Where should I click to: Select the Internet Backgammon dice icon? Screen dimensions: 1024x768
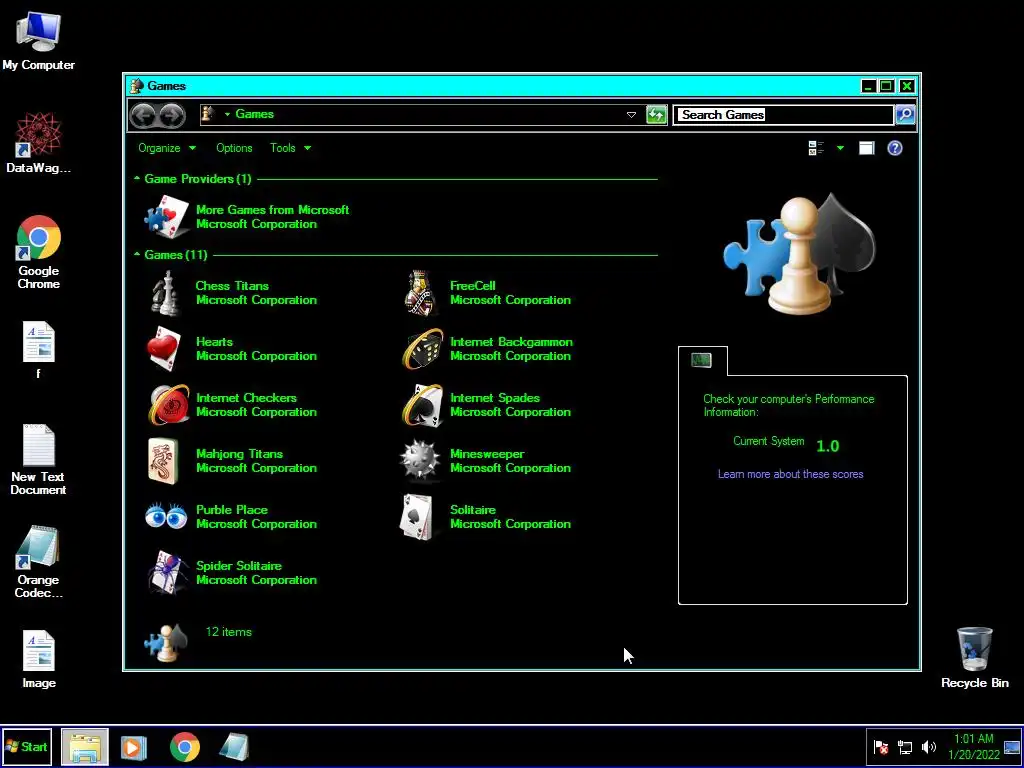coord(423,349)
